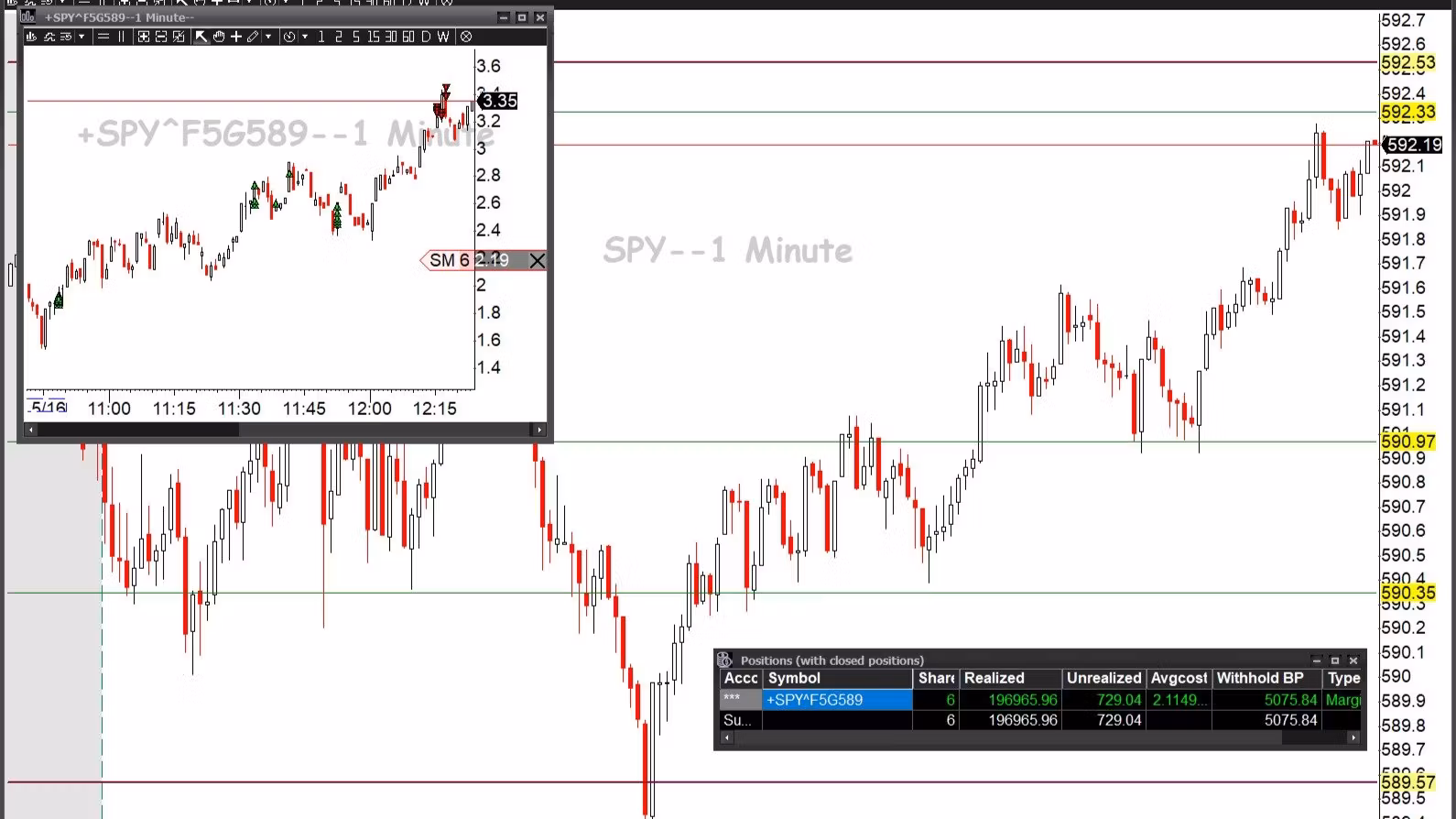This screenshot has width=1456, height=819.
Task: Click the Unrealized column header
Action: 1103,678
